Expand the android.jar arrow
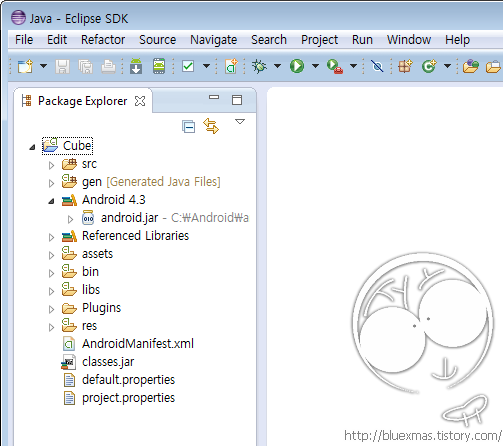The image size is (503, 446). pyautogui.click(x=70, y=219)
